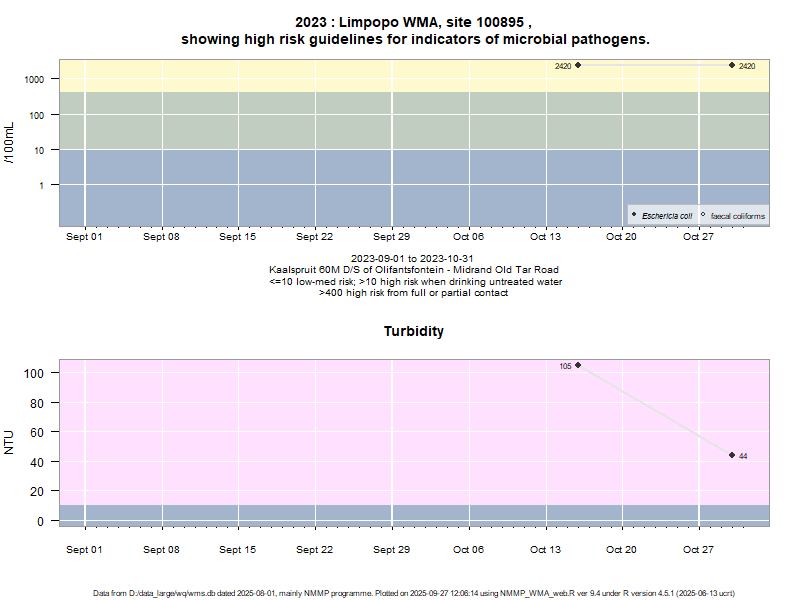Click the blue data source footer text

point(414,593)
